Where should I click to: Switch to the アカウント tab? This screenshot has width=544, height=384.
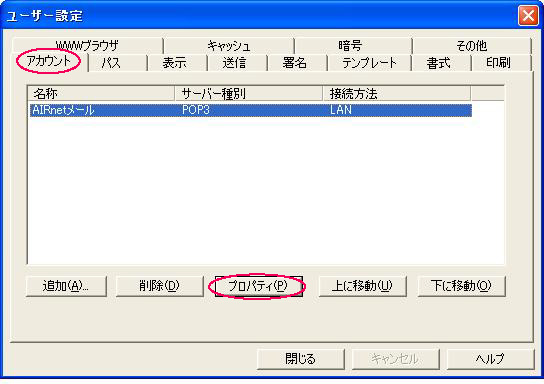tap(49, 62)
